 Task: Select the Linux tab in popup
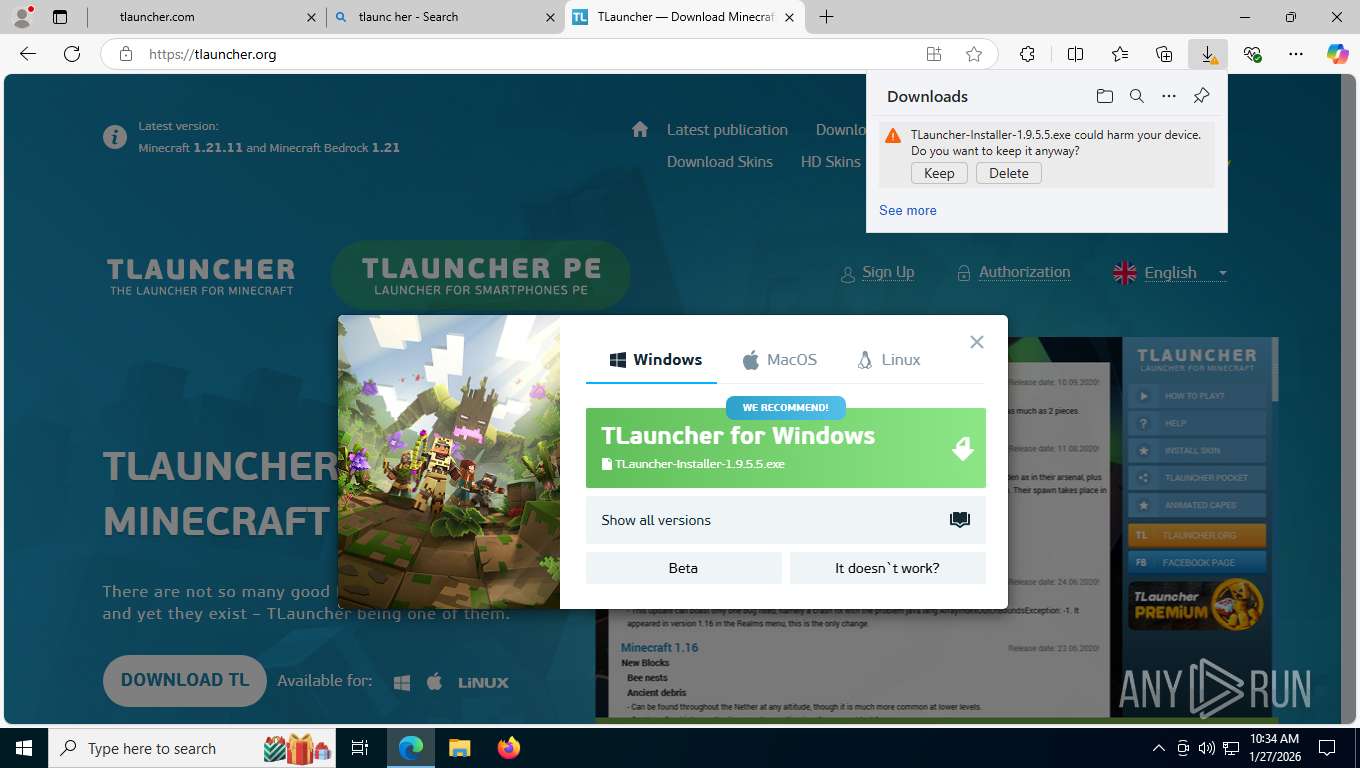coord(889,360)
